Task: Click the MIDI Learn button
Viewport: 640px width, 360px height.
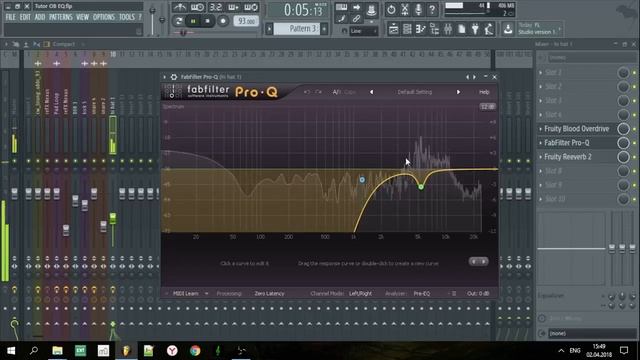Action: tap(186, 293)
